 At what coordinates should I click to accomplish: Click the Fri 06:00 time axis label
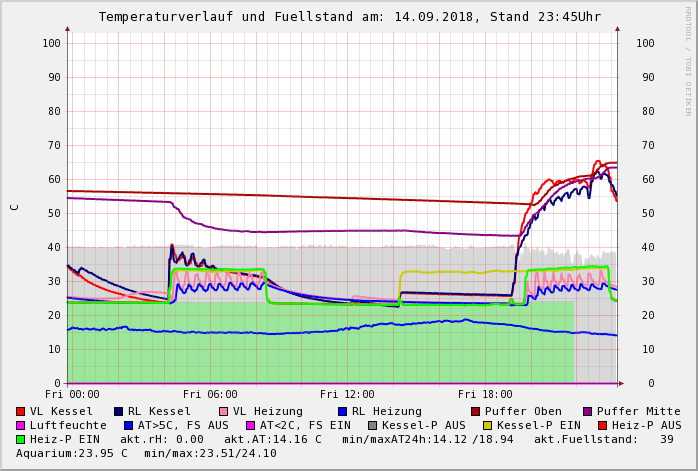coord(210,394)
